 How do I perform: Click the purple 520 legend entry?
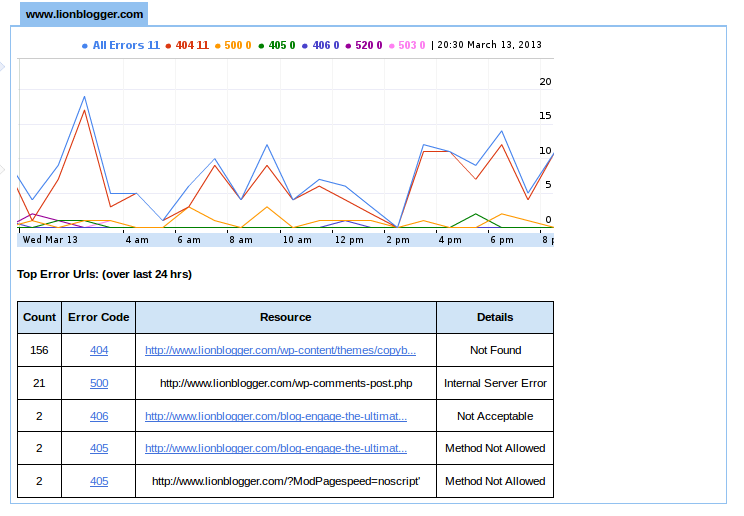point(364,45)
